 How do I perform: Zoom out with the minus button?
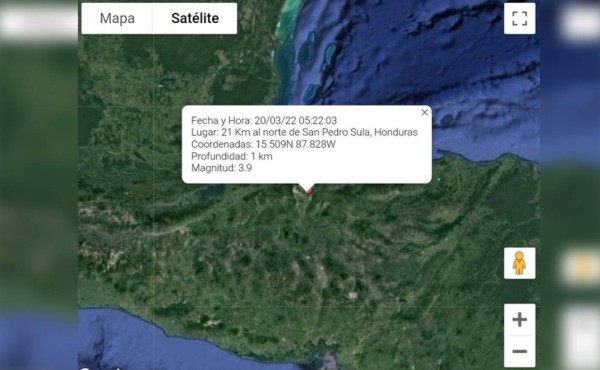tap(519, 352)
